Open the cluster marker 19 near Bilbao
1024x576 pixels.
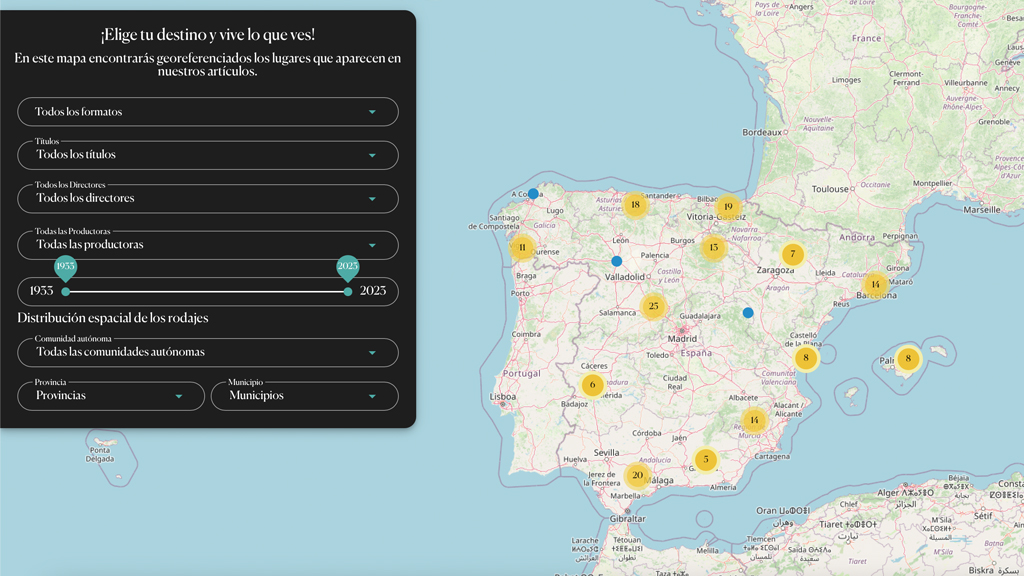point(728,207)
